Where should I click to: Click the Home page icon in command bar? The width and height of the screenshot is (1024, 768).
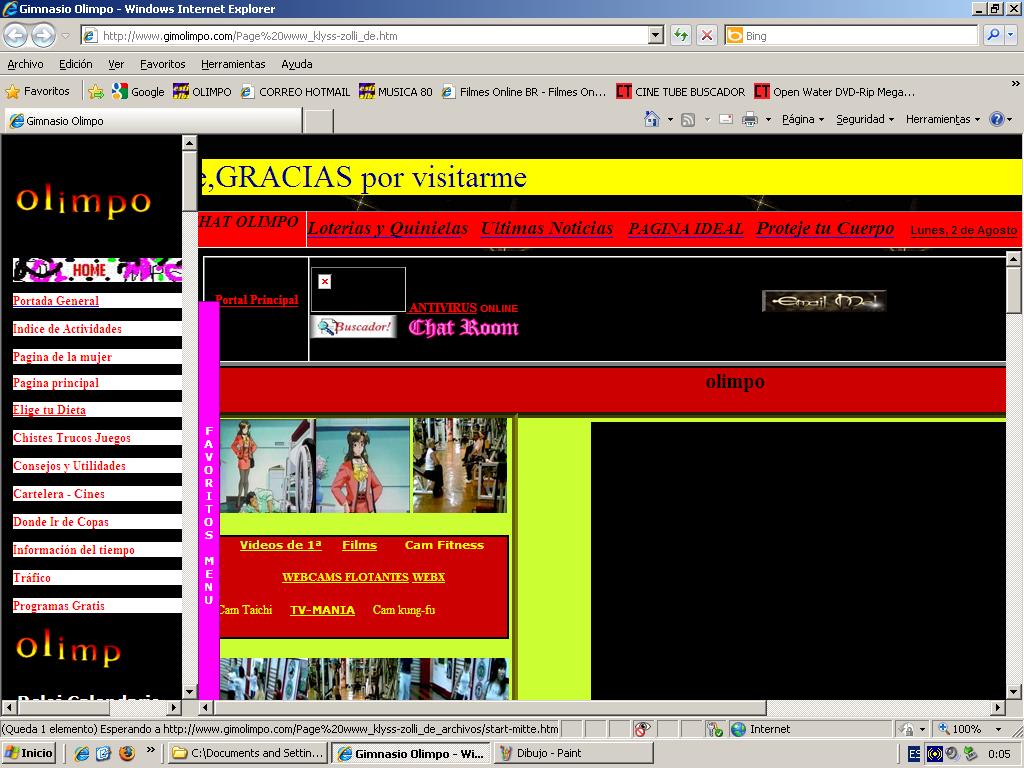pos(652,119)
